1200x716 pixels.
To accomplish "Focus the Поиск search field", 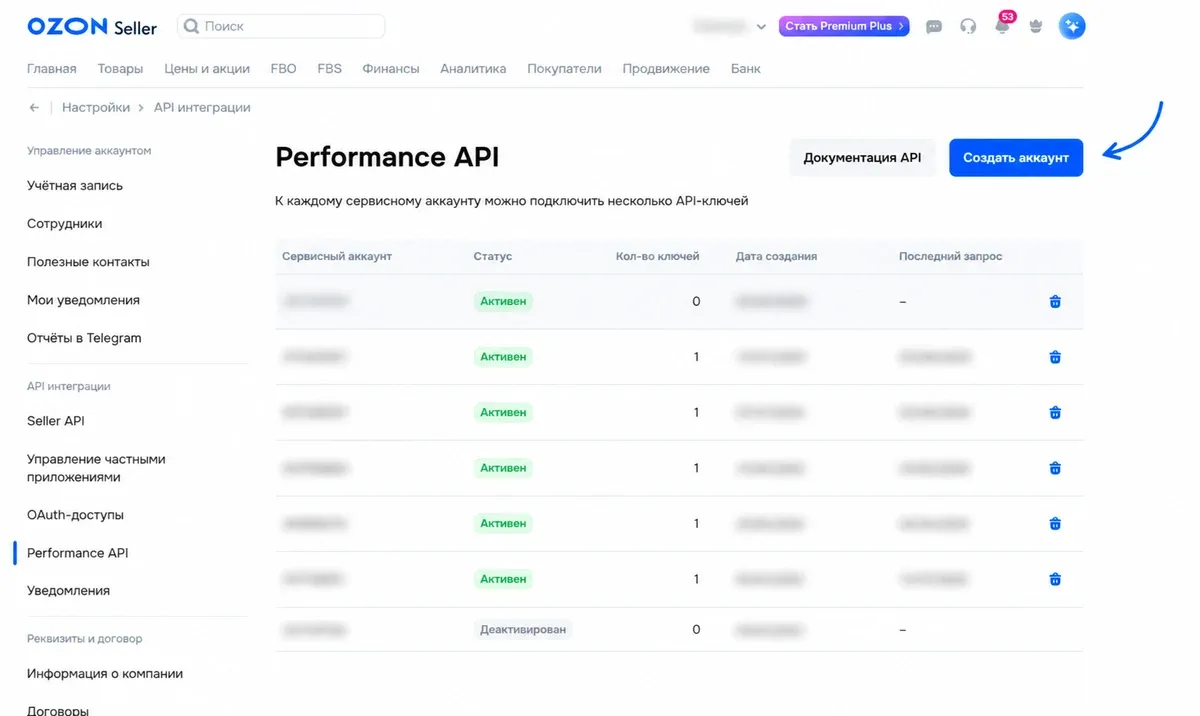I will 281,26.
